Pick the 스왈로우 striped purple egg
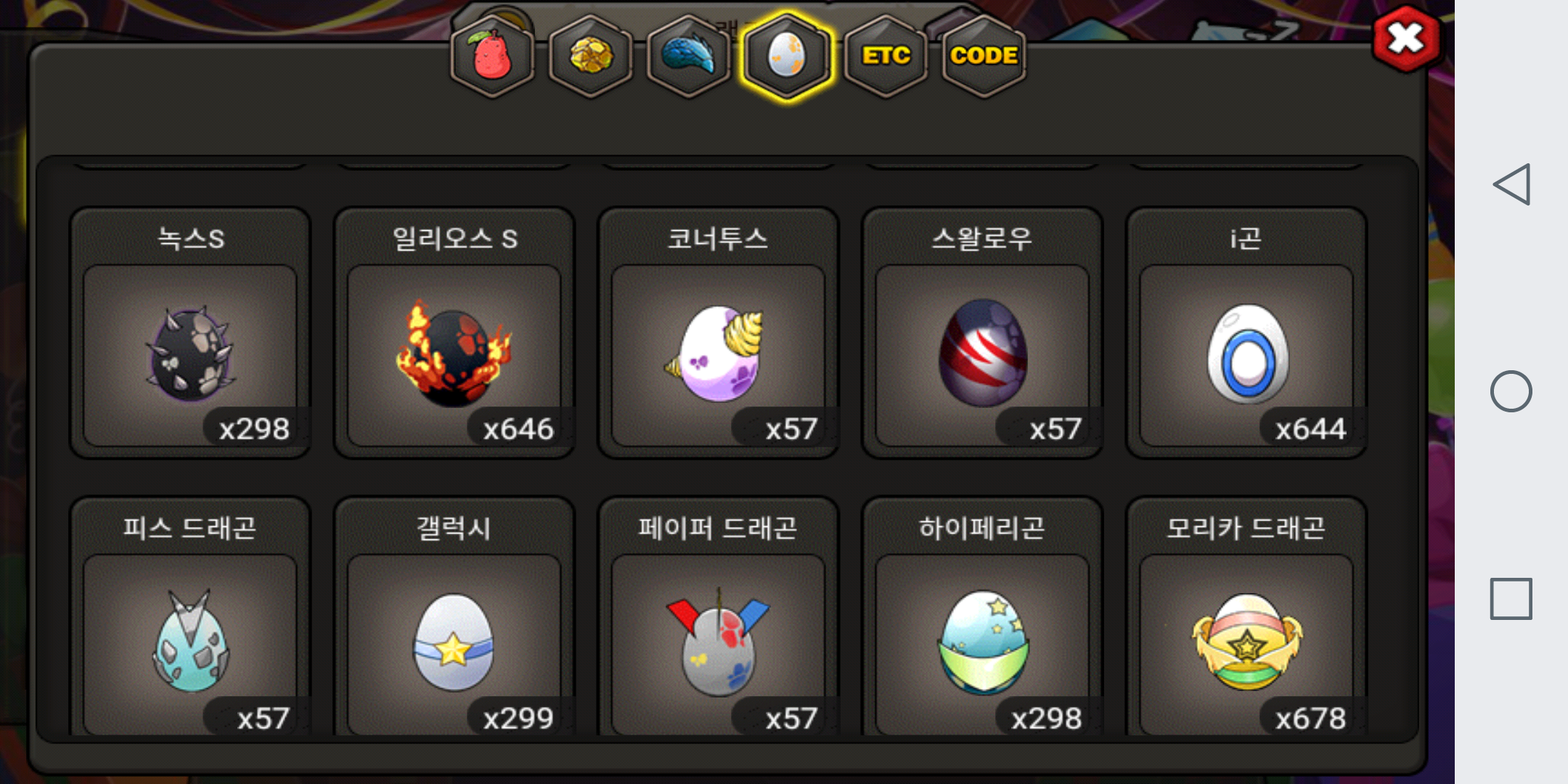 click(983, 333)
